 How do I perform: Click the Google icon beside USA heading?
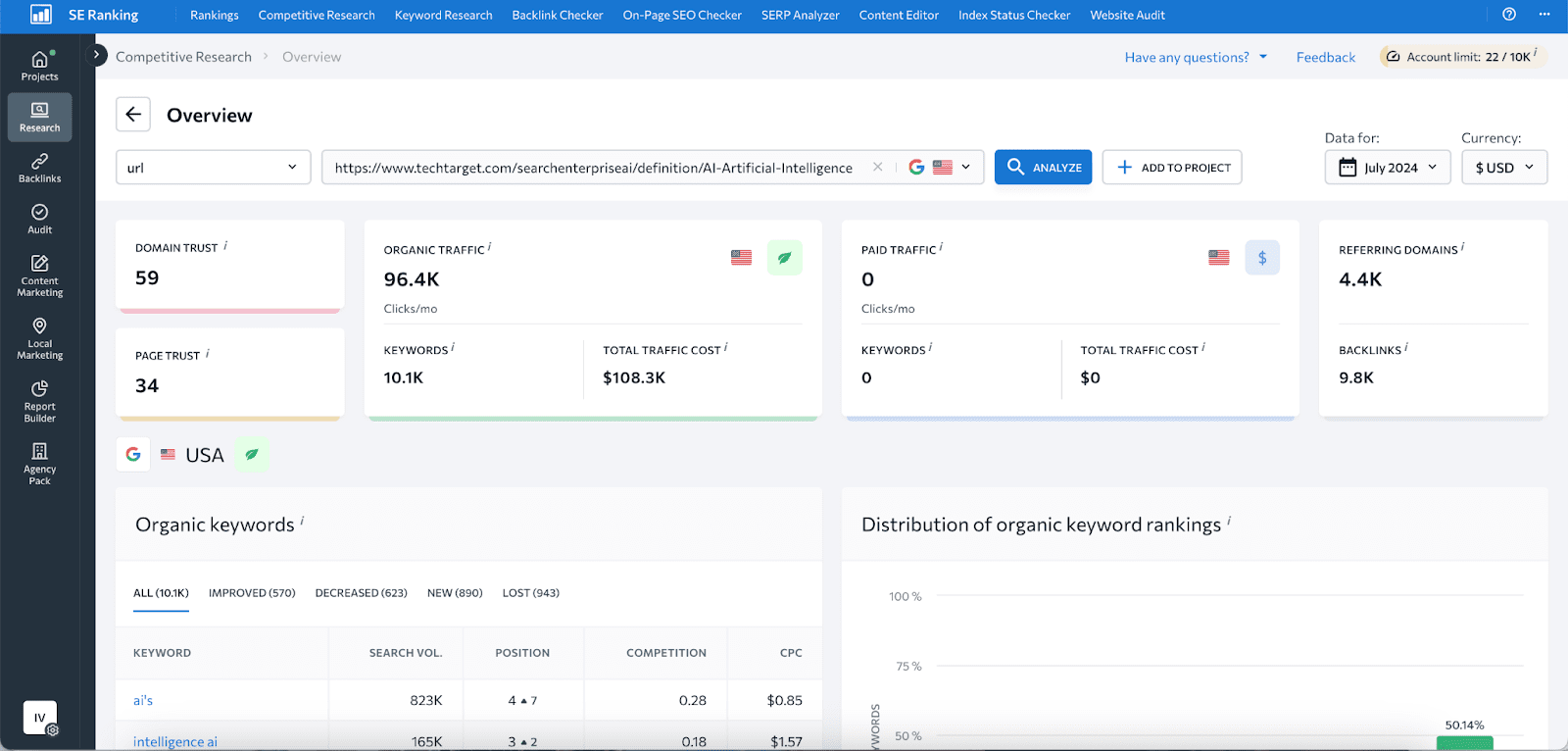(x=133, y=454)
